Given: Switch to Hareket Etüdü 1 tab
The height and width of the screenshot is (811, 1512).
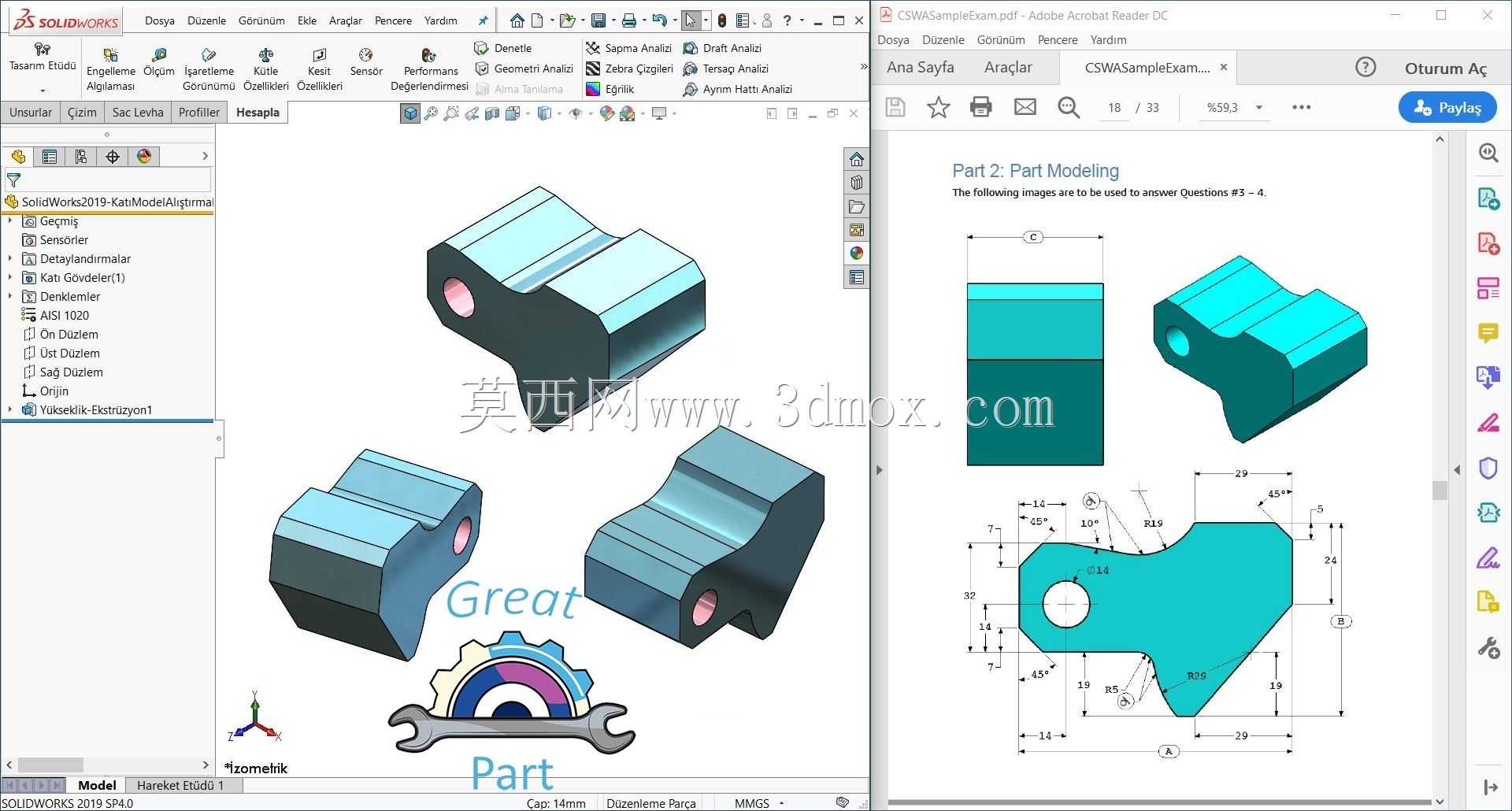Looking at the screenshot, I should point(180,785).
